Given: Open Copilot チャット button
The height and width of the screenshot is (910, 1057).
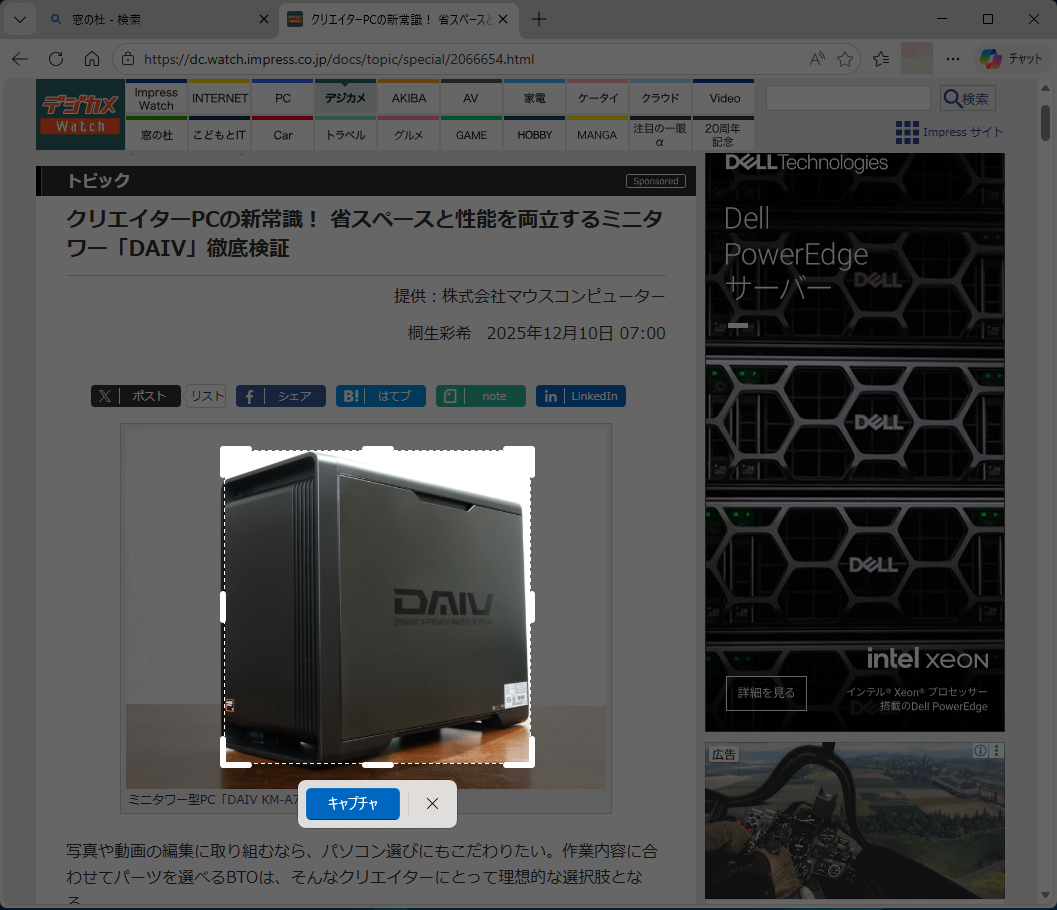Looking at the screenshot, I should 1011,59.
